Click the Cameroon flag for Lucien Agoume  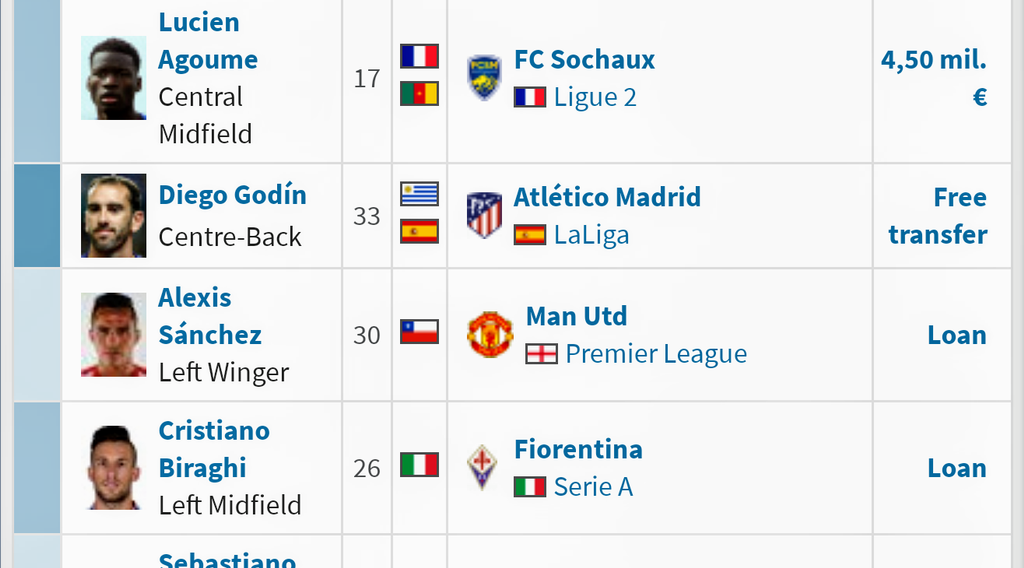pos(419,94)
